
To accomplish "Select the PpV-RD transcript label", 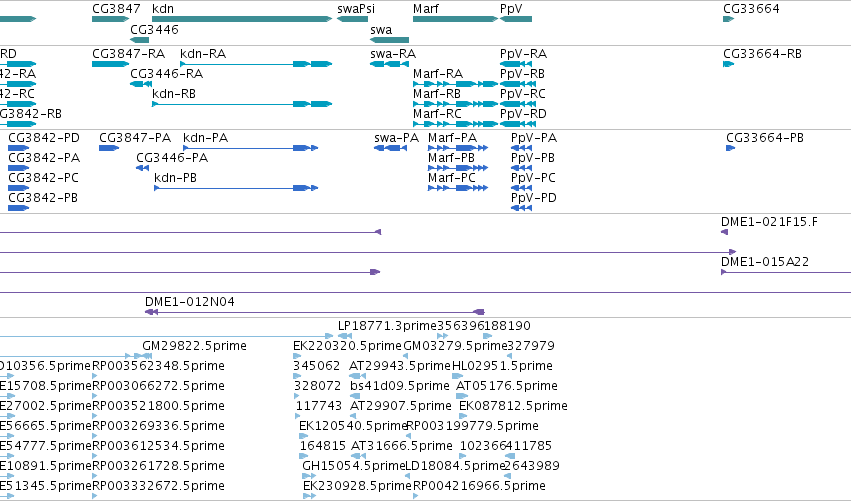I will click(x=523, y=114).
